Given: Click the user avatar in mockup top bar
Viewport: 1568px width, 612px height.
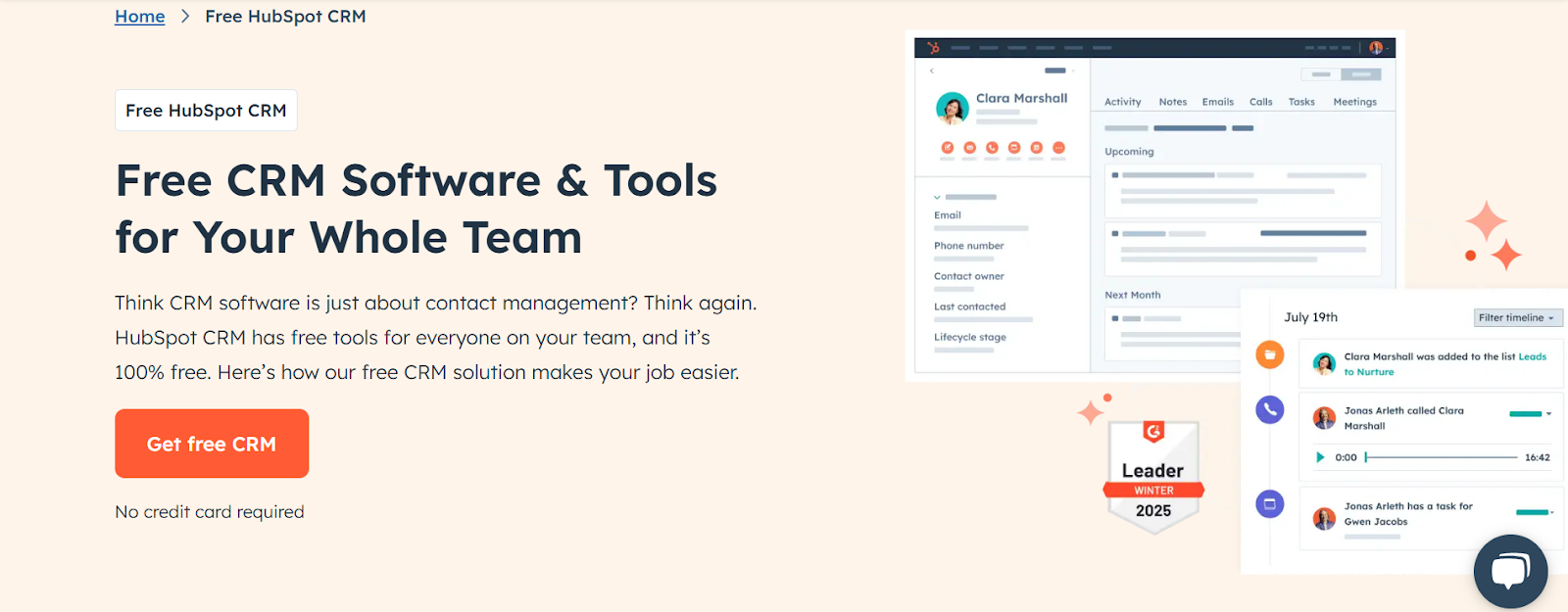Looking at the screenshot, I should tap(1375, 47).
